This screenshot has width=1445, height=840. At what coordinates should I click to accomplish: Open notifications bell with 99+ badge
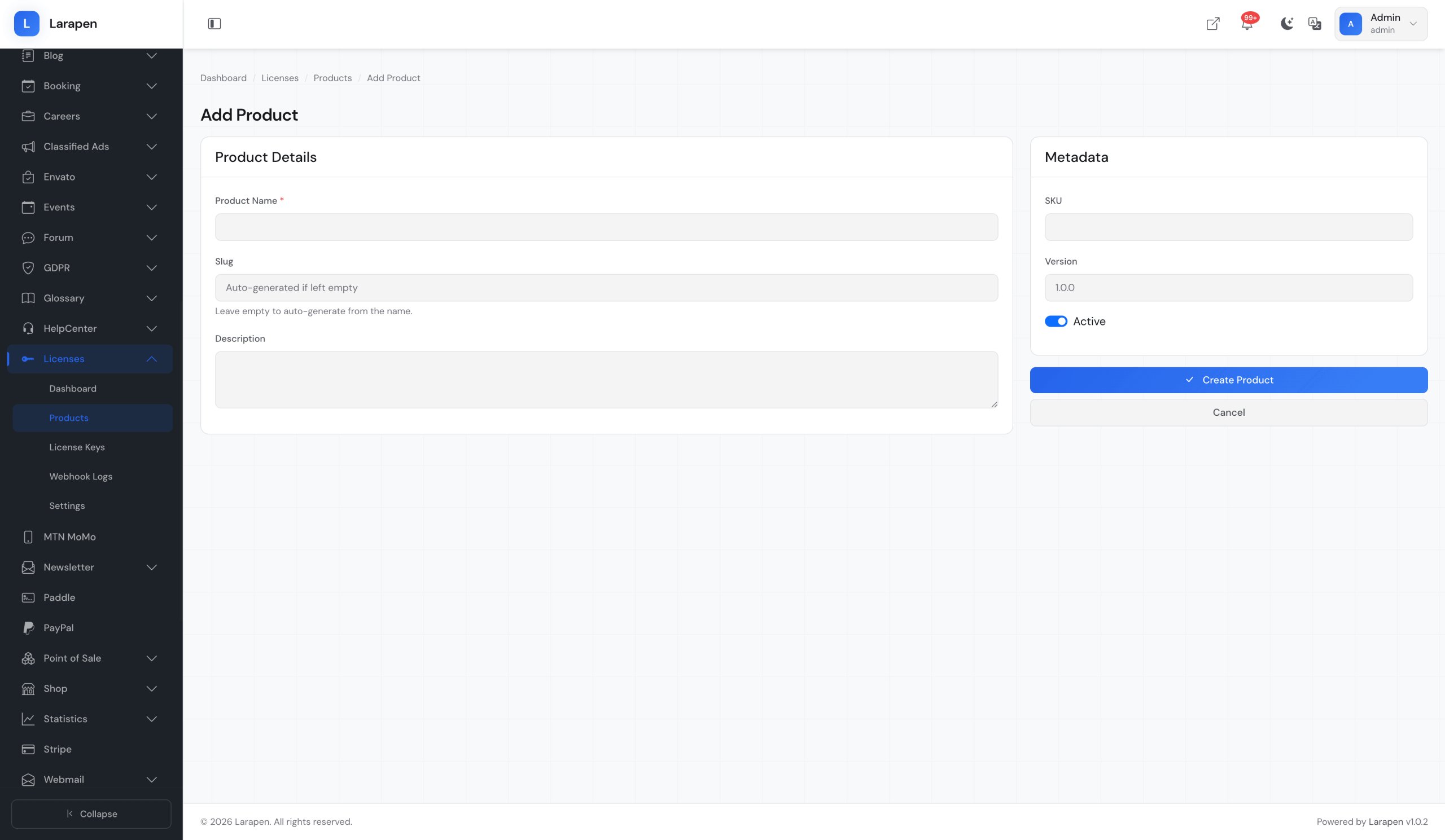1247,24
